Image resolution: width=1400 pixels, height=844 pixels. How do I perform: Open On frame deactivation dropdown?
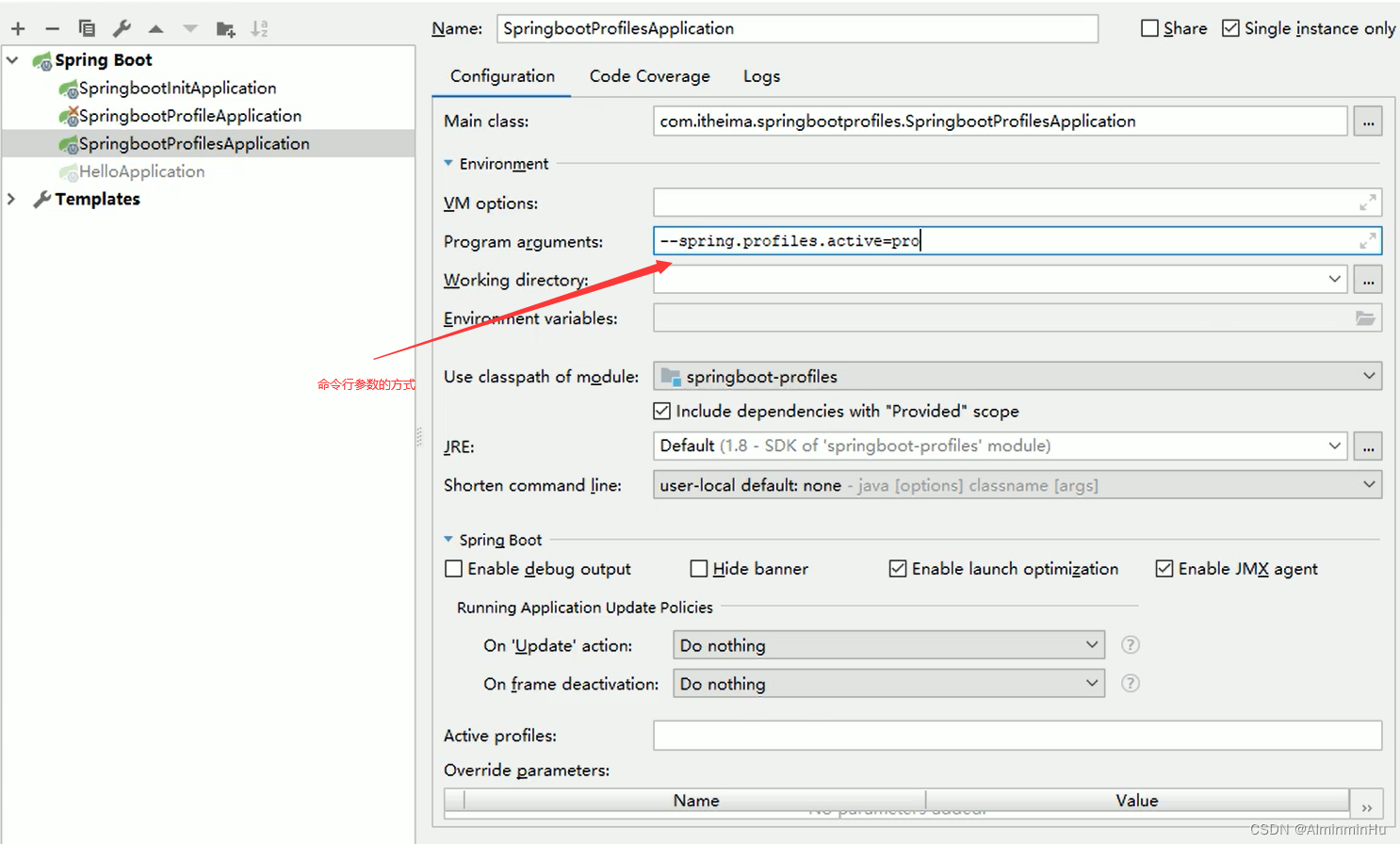[1092, 683]
